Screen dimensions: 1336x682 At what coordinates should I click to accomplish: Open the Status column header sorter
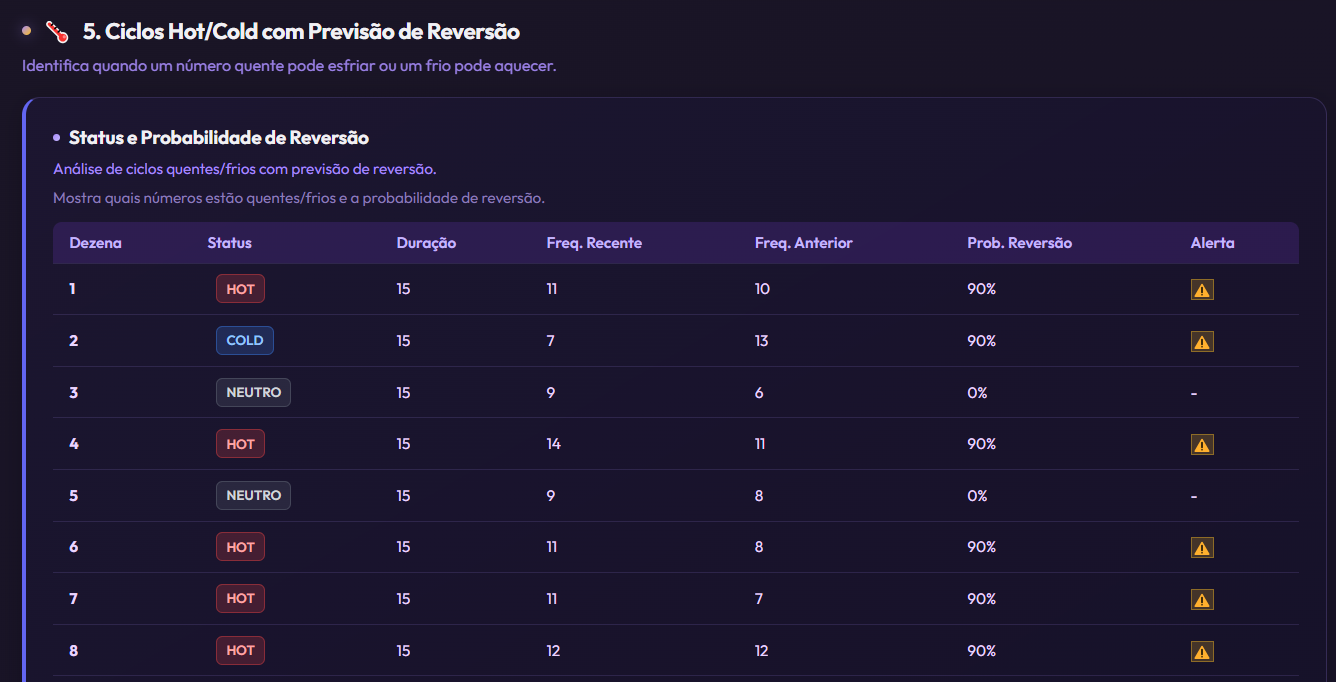(x=230, y=242)
